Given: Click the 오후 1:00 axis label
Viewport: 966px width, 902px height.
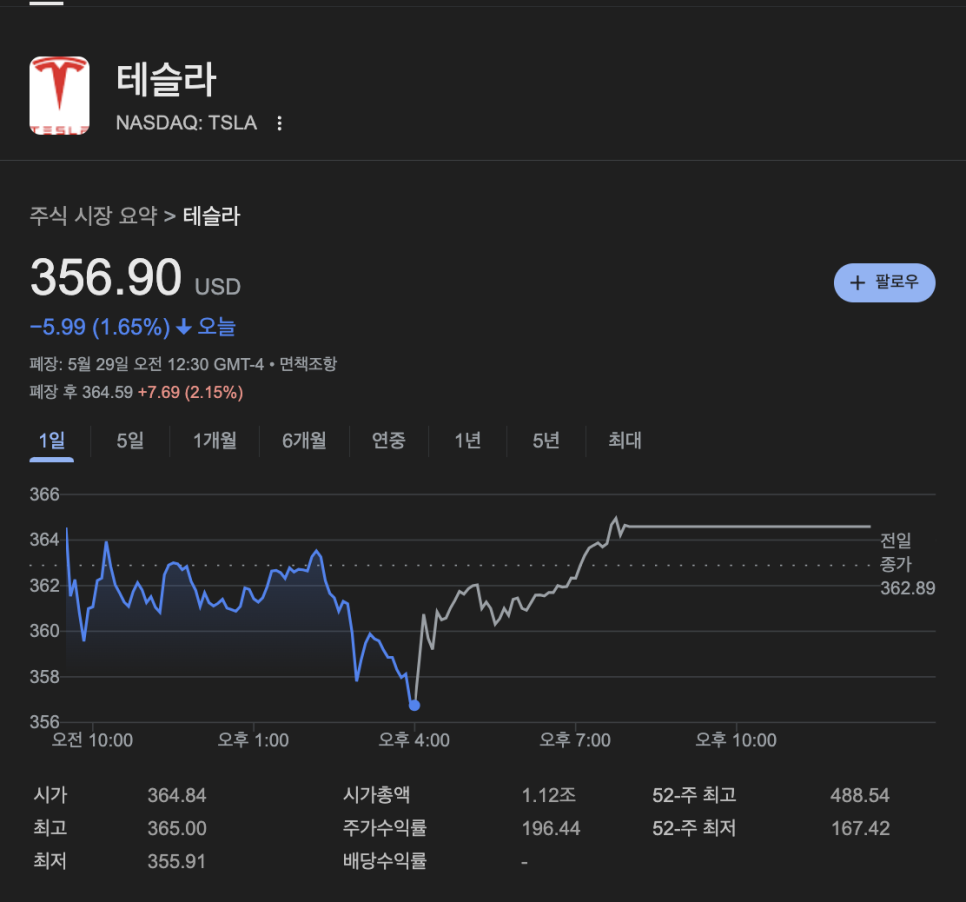Looking at the screenshot, I should click(x=253, y=740).
